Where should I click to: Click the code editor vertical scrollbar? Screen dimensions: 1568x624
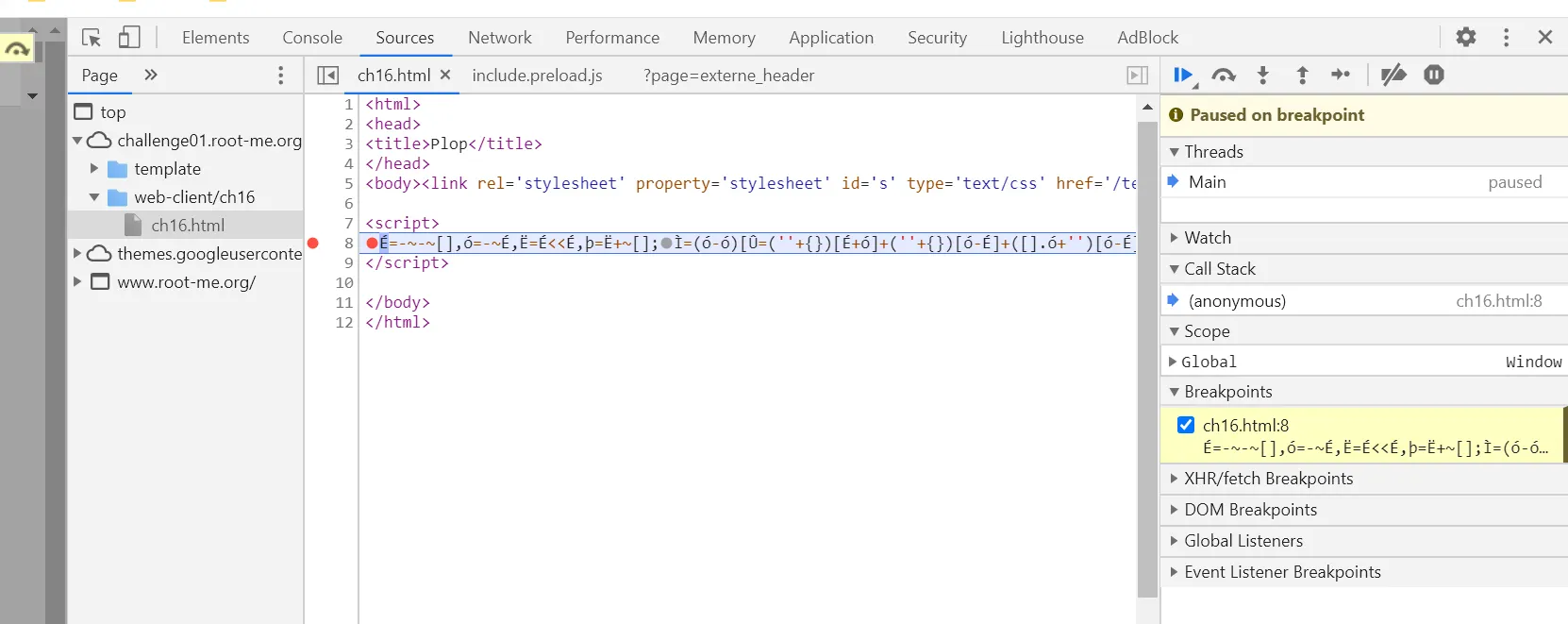click(x=1147, y=359)
